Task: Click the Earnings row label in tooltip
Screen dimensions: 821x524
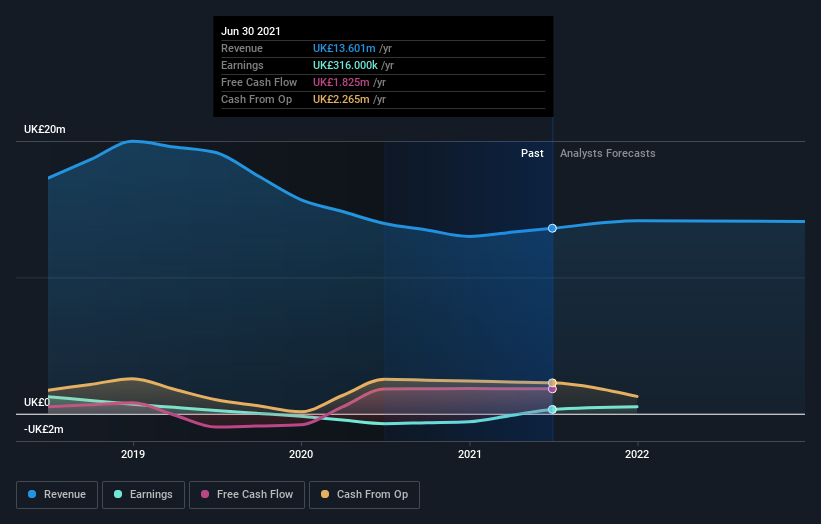Action: (x=242, y=65)
